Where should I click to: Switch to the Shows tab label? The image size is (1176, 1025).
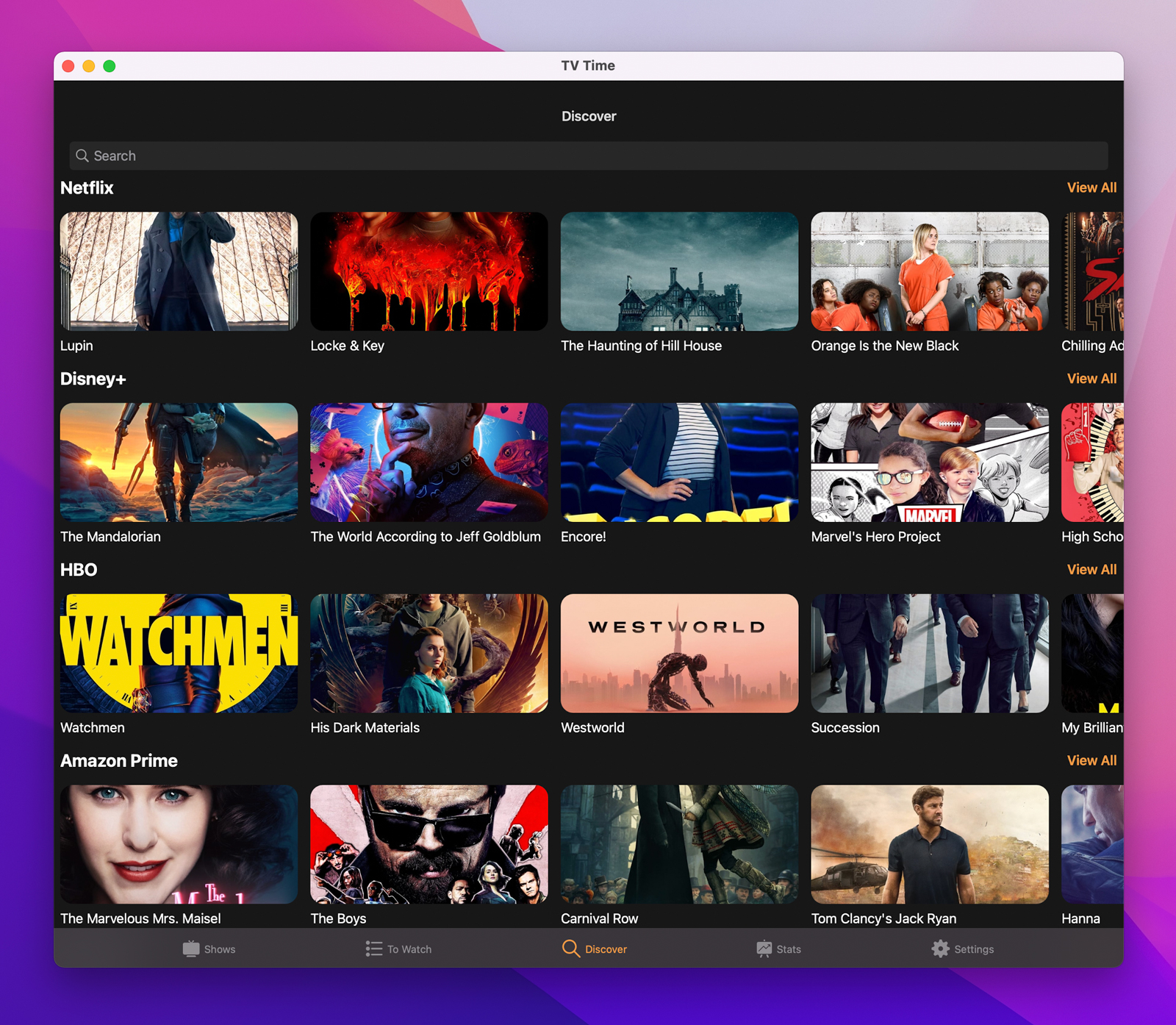(220, 949)
